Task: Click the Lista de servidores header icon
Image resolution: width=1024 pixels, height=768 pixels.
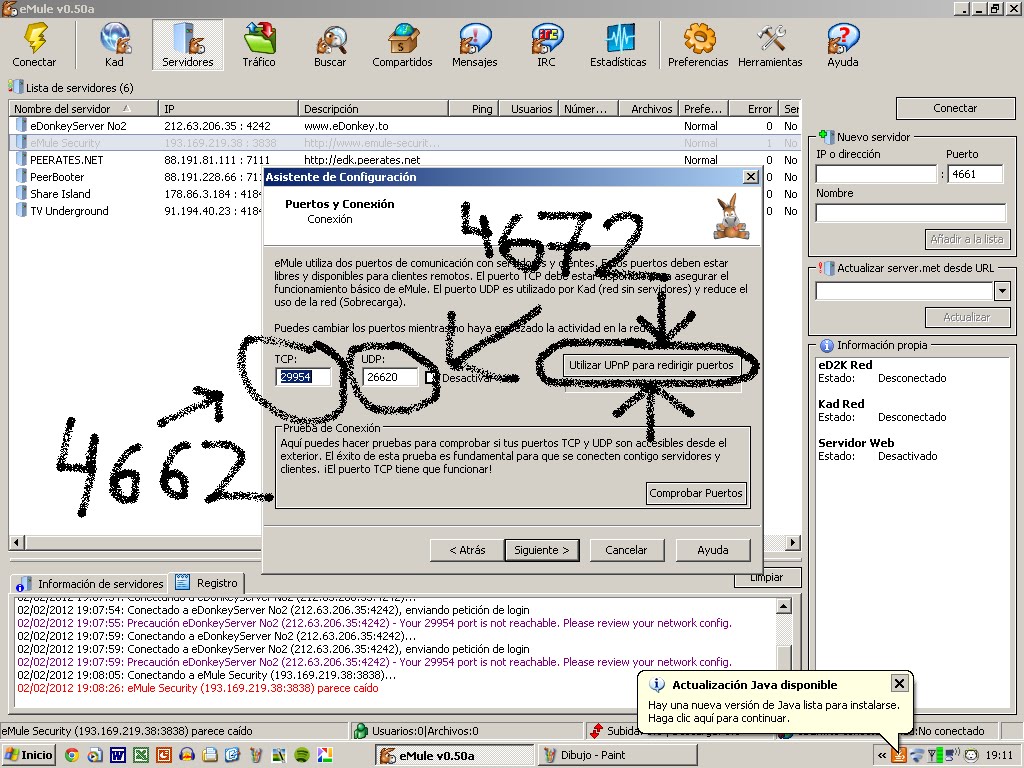Action: coord(16,87)
